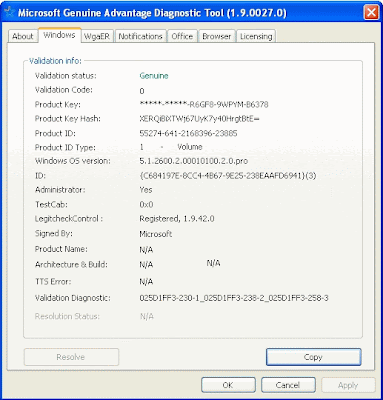Click the Validation status label
The height and width of the screenshot is (400, 383).
pos(66,76)
